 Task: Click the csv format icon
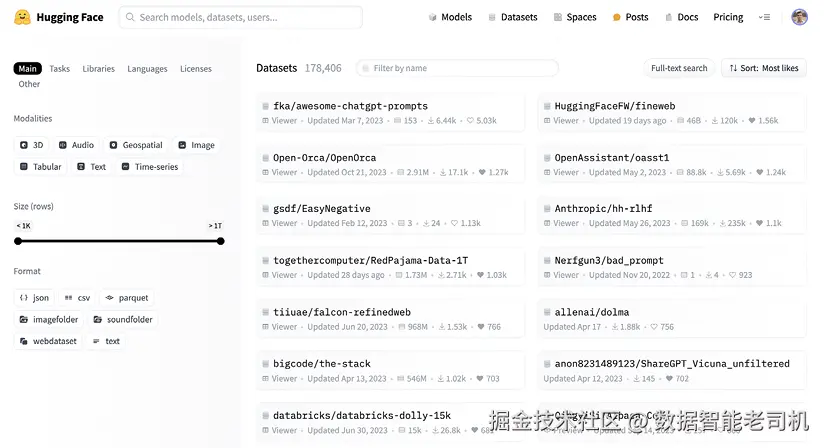pos(68,298)
